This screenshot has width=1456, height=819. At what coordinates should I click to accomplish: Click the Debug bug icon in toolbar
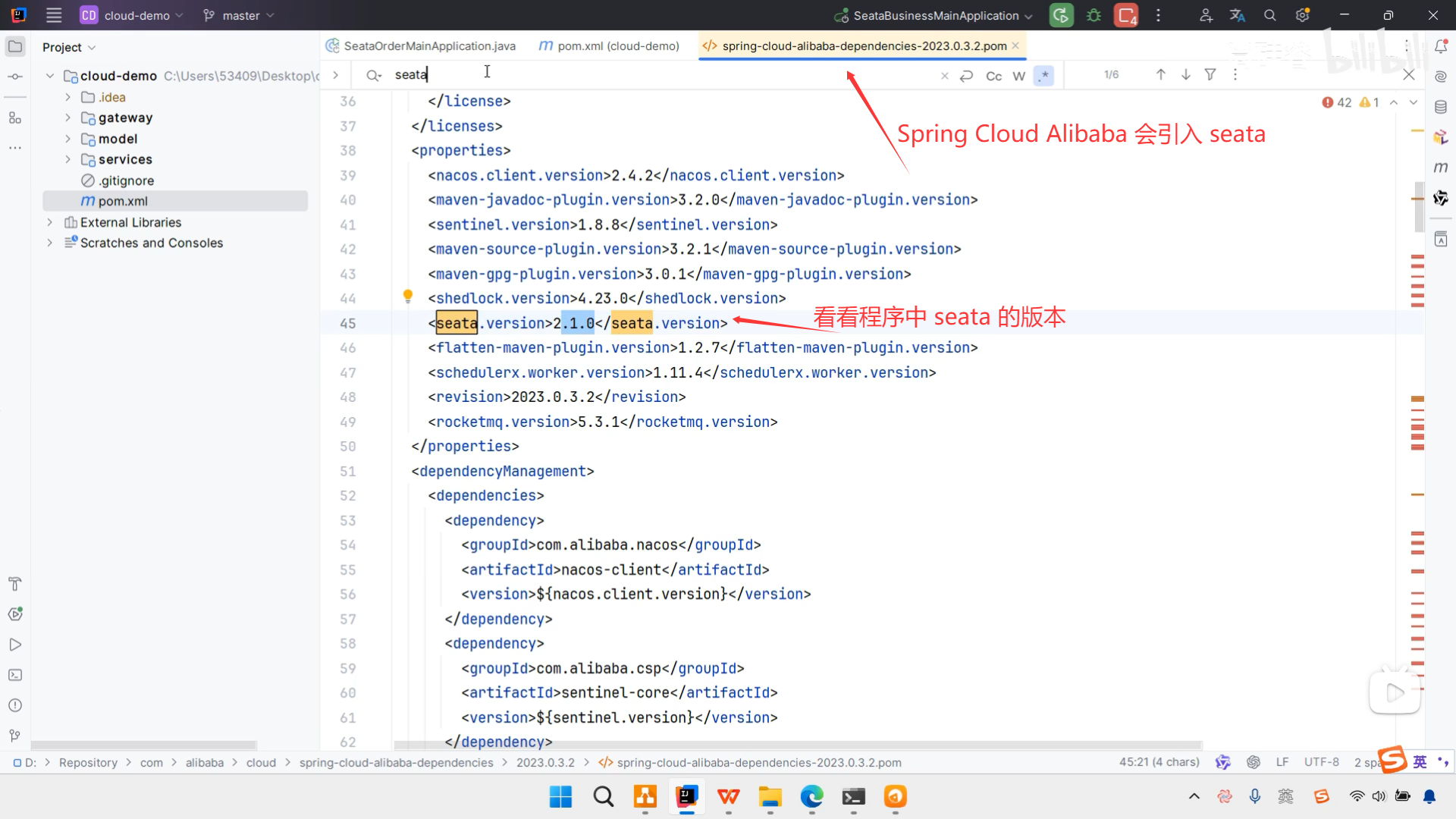click(x=1094, y=15)
